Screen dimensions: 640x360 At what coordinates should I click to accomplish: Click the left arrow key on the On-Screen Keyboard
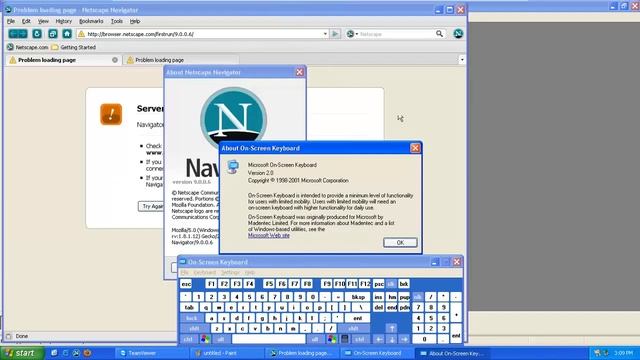pos(379,339)
